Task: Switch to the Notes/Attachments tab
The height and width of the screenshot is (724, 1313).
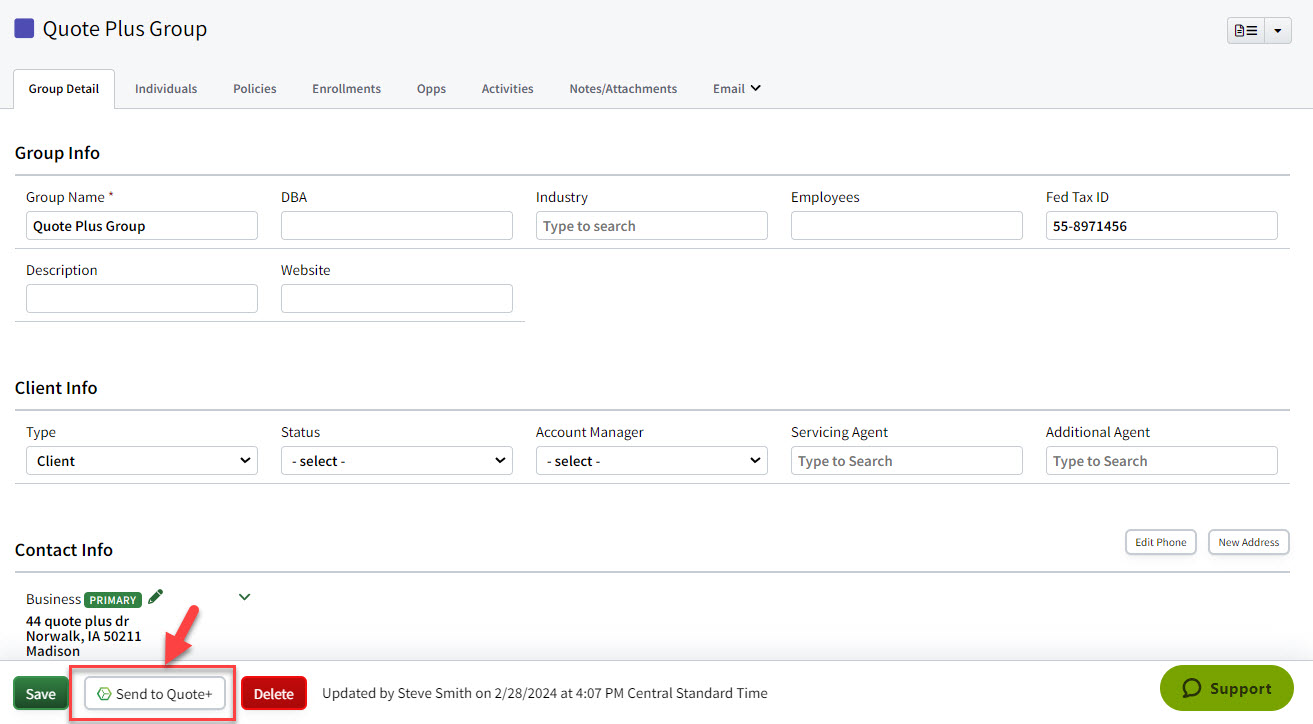Action: pos(622,88)
